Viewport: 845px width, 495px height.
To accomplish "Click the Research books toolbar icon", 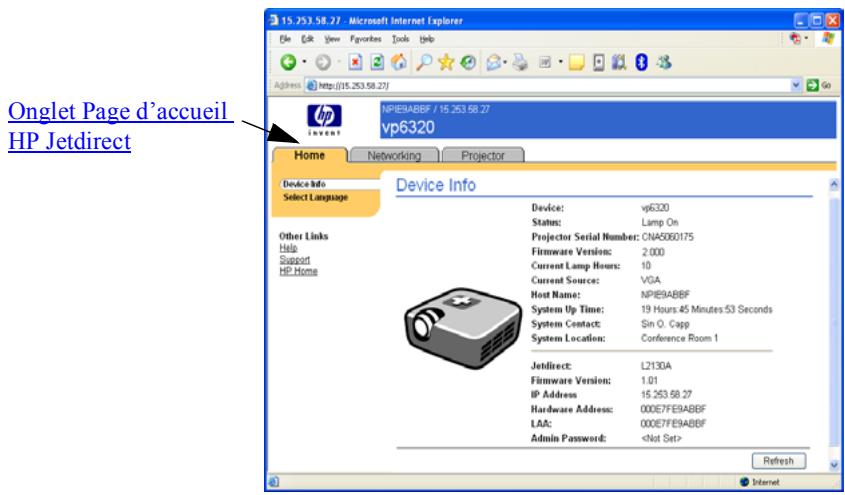I will pos(619,62).
